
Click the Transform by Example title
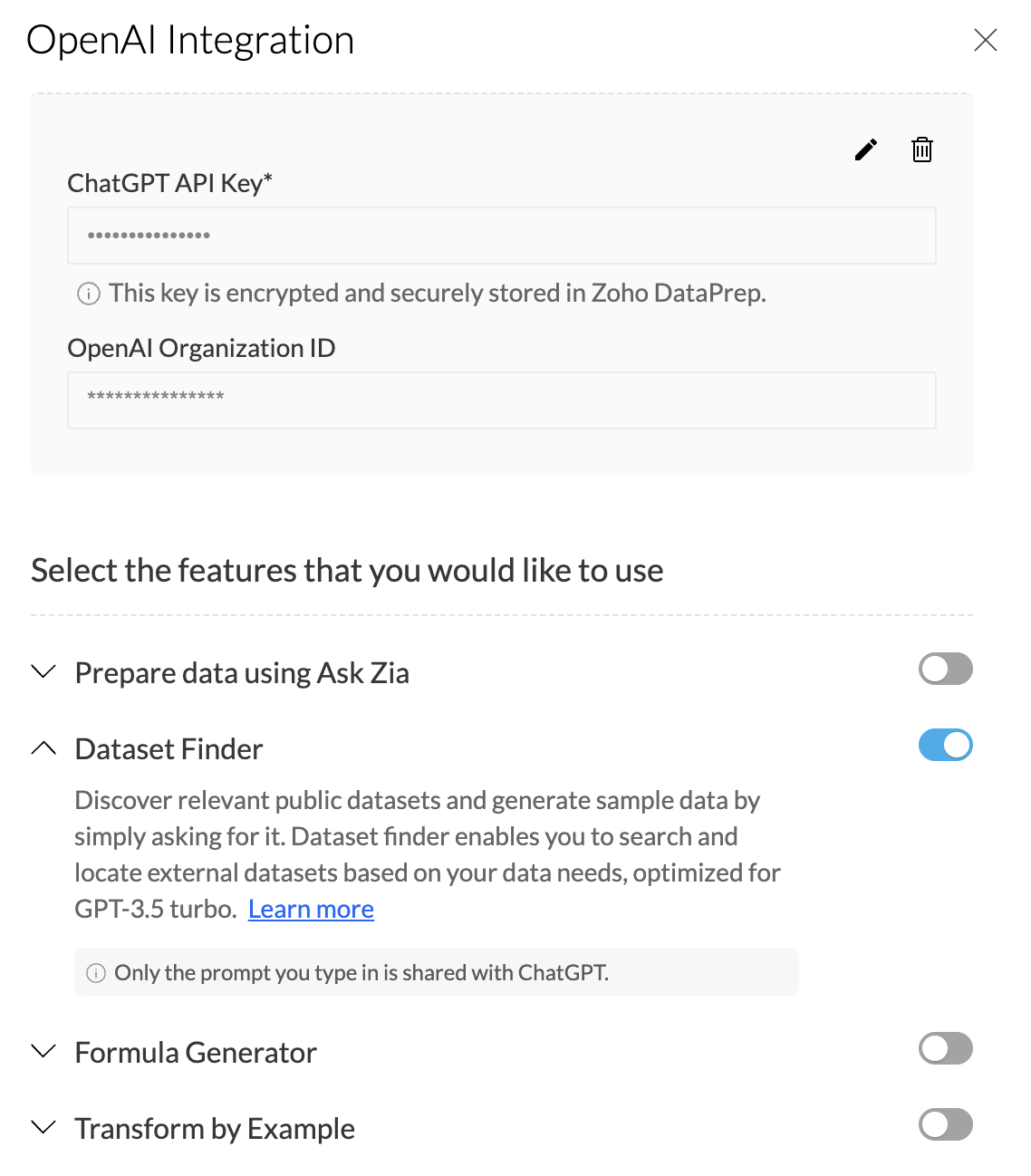click(215, 1129)
